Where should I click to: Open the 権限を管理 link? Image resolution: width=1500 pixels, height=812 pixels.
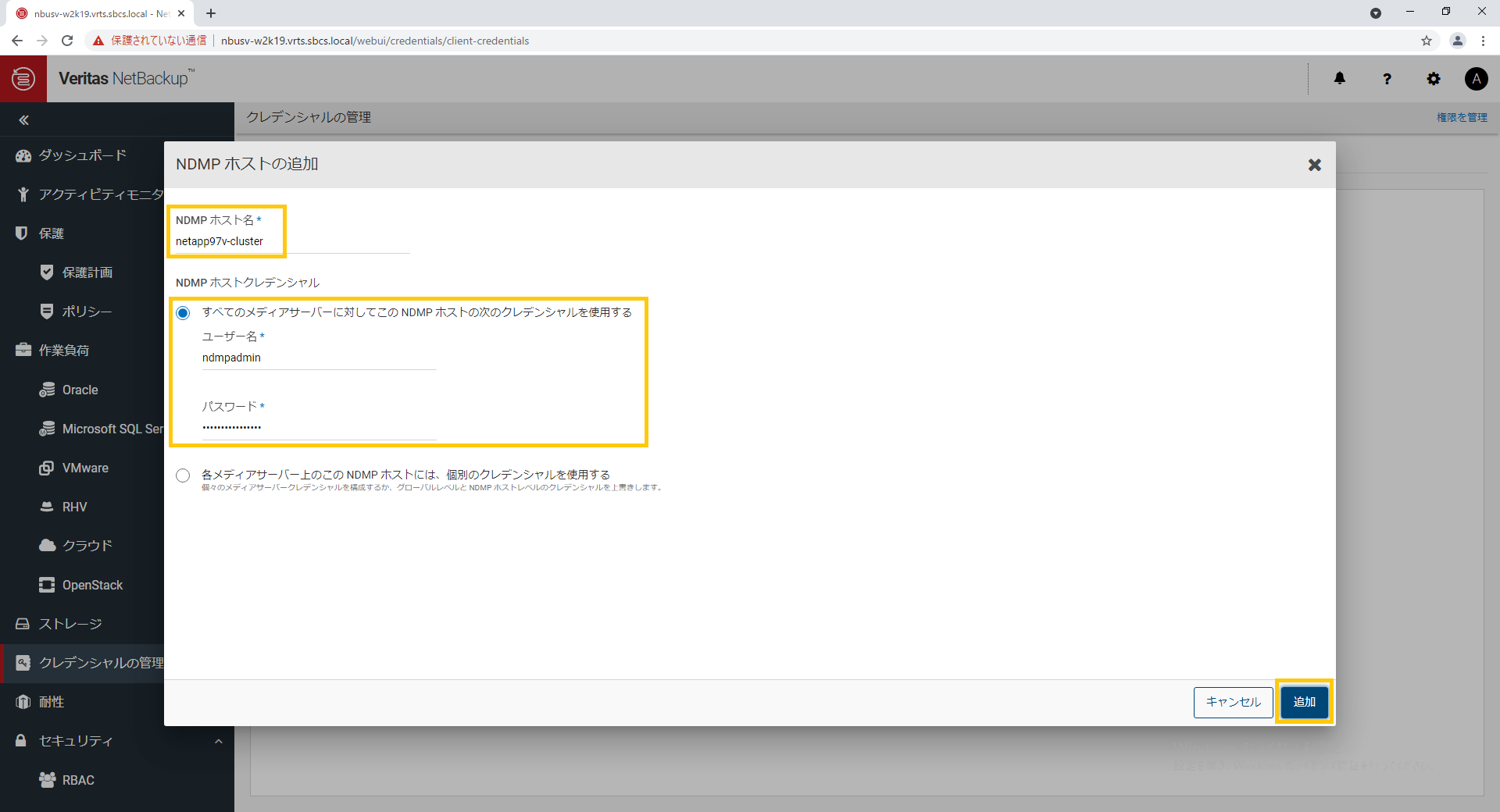(1462, 117)
